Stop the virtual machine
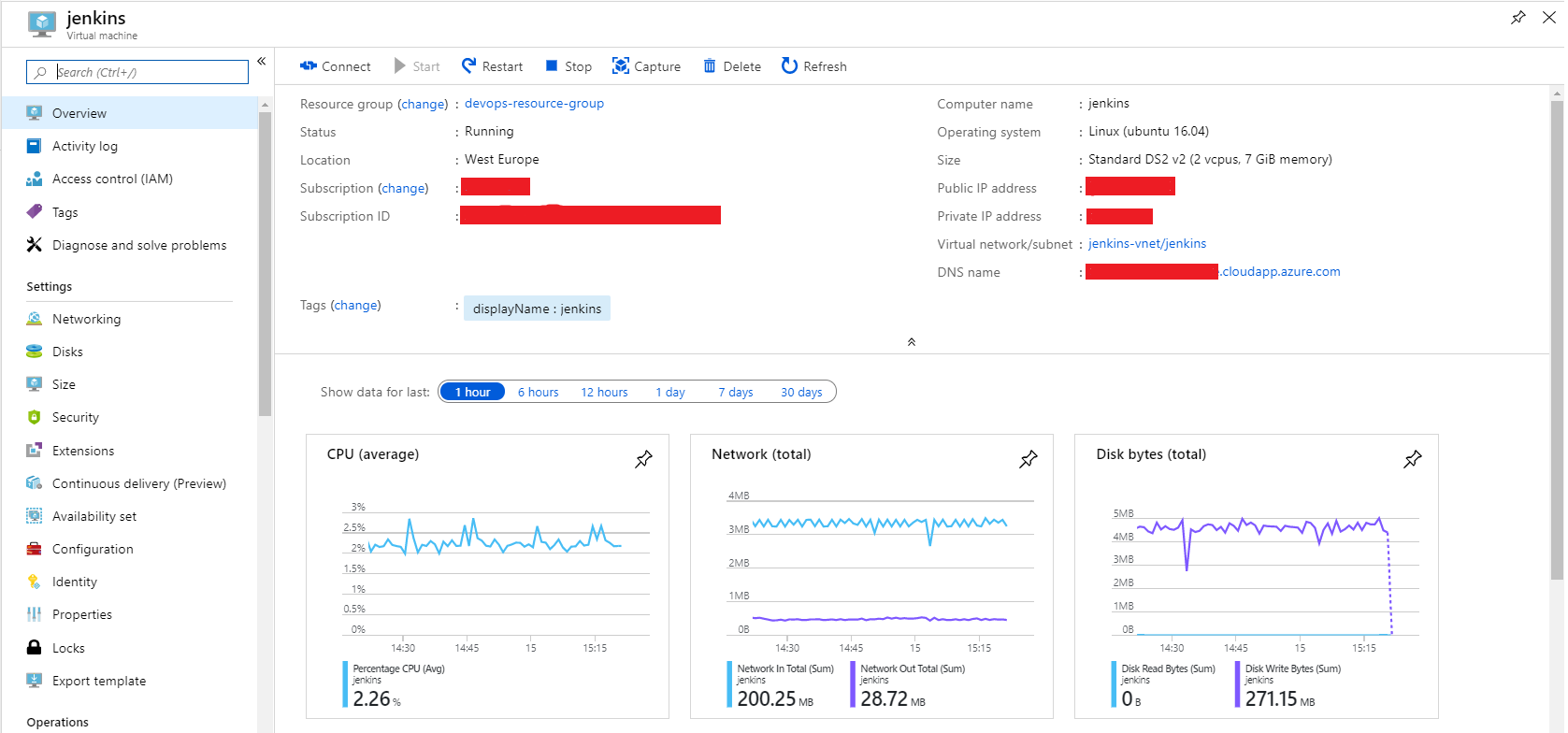 [x=568, y=66]
